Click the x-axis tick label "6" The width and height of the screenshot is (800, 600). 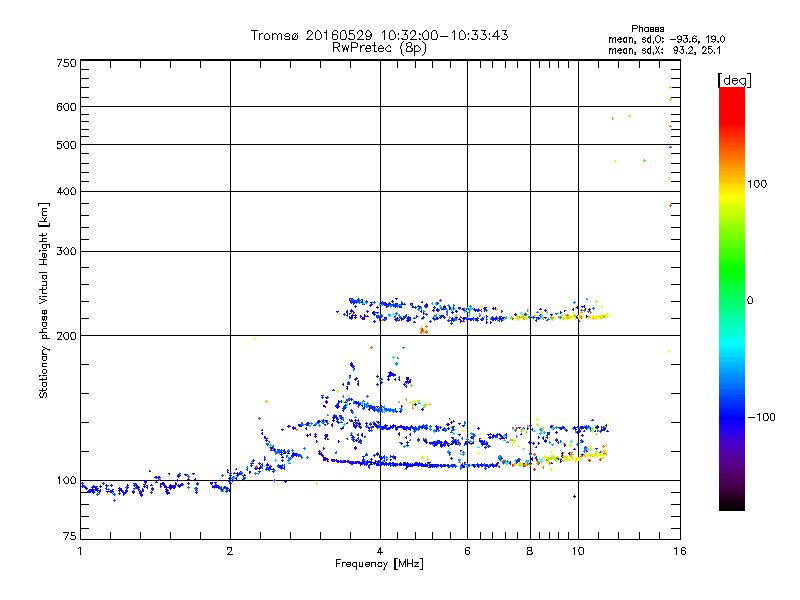[467, 551]
